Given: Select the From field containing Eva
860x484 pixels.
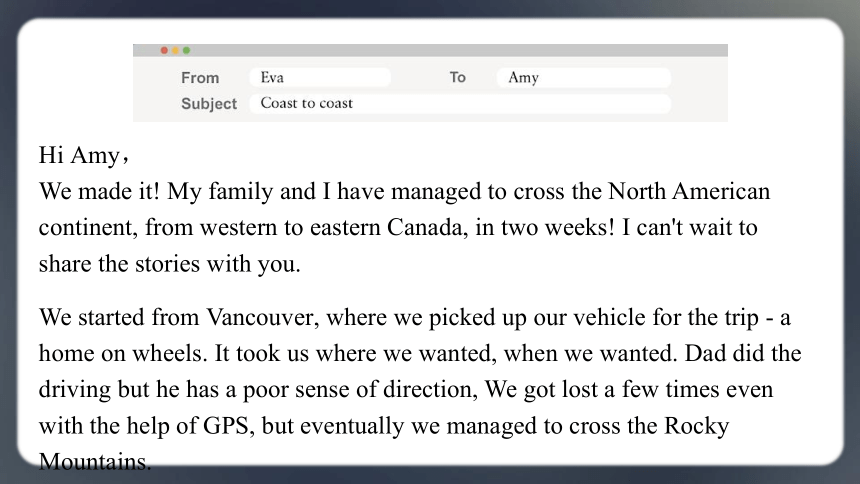Looking at the screenshot, I should tap(320, 77).
